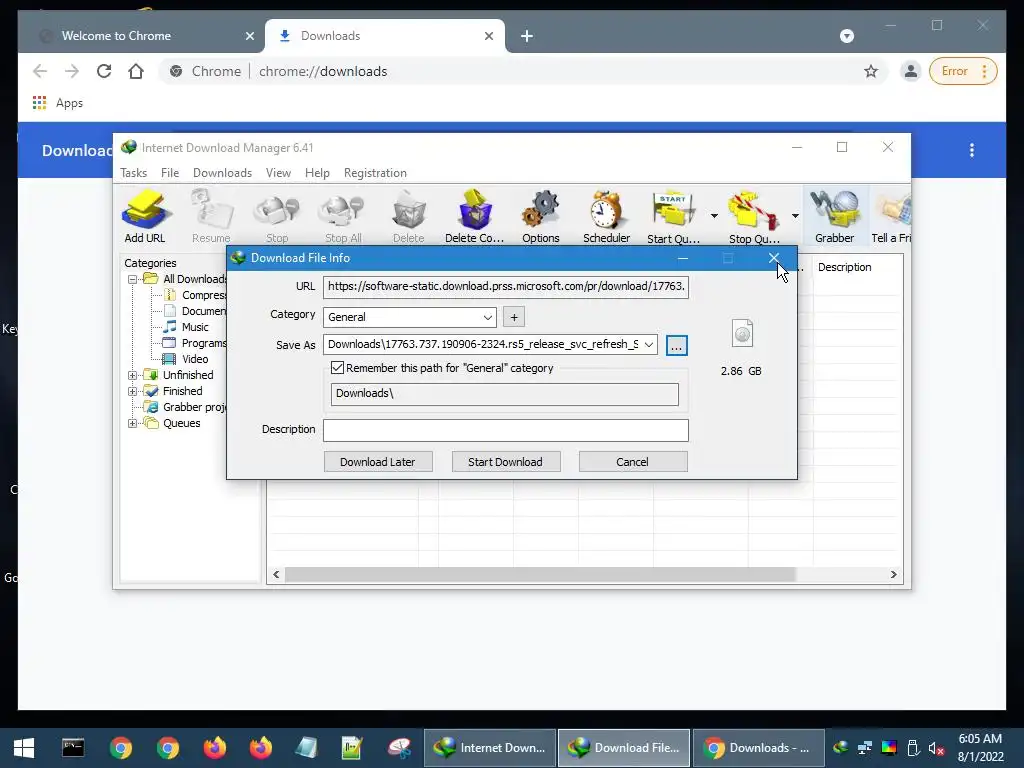Click the Chrome Error button
The image size is (1024, 768).
pos(963,71)
